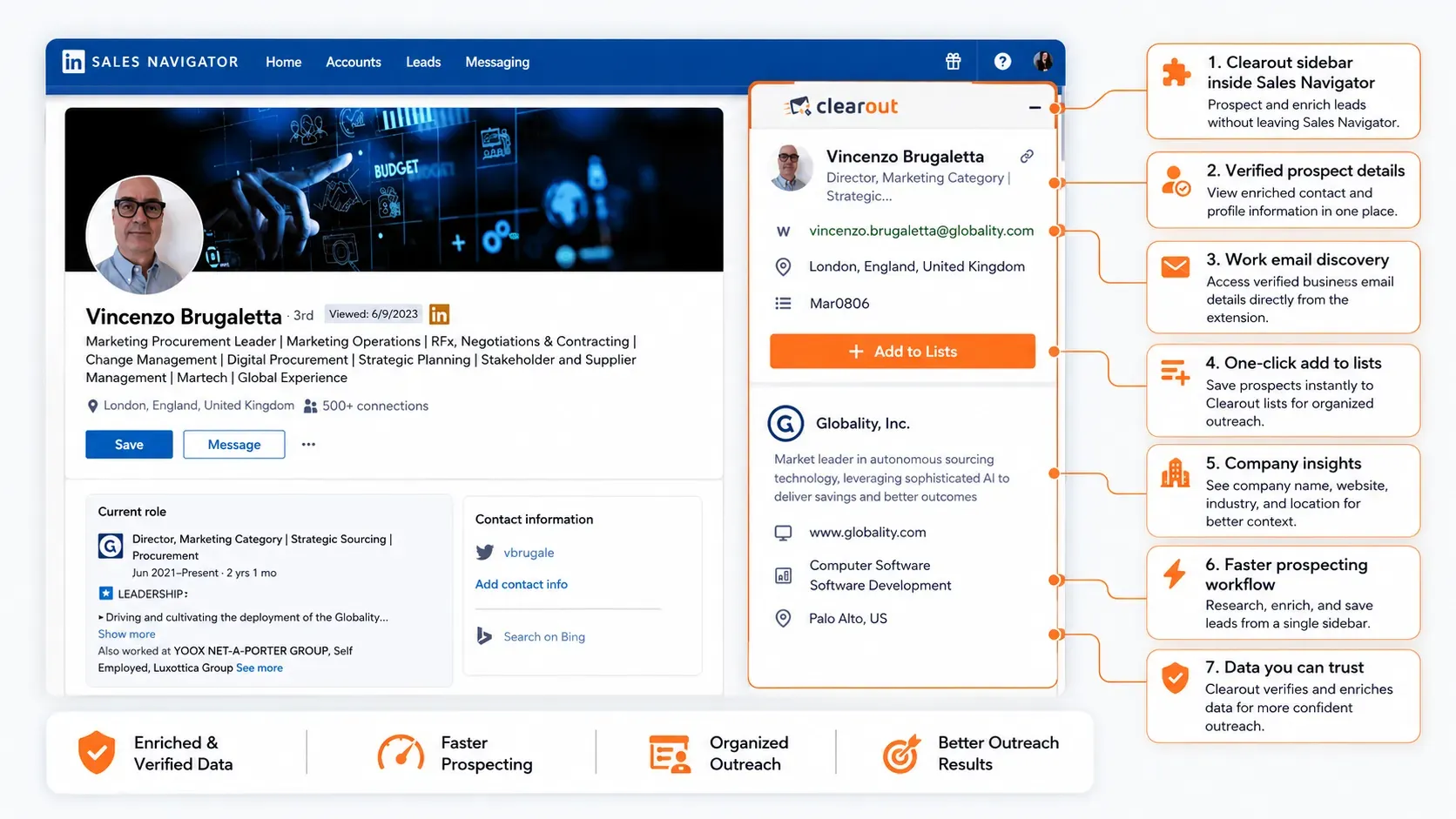The width and height of the screenshot is (1456, 819).
Task: Click the location pin beside London in sidebar
Action: [x=783, y=267]
